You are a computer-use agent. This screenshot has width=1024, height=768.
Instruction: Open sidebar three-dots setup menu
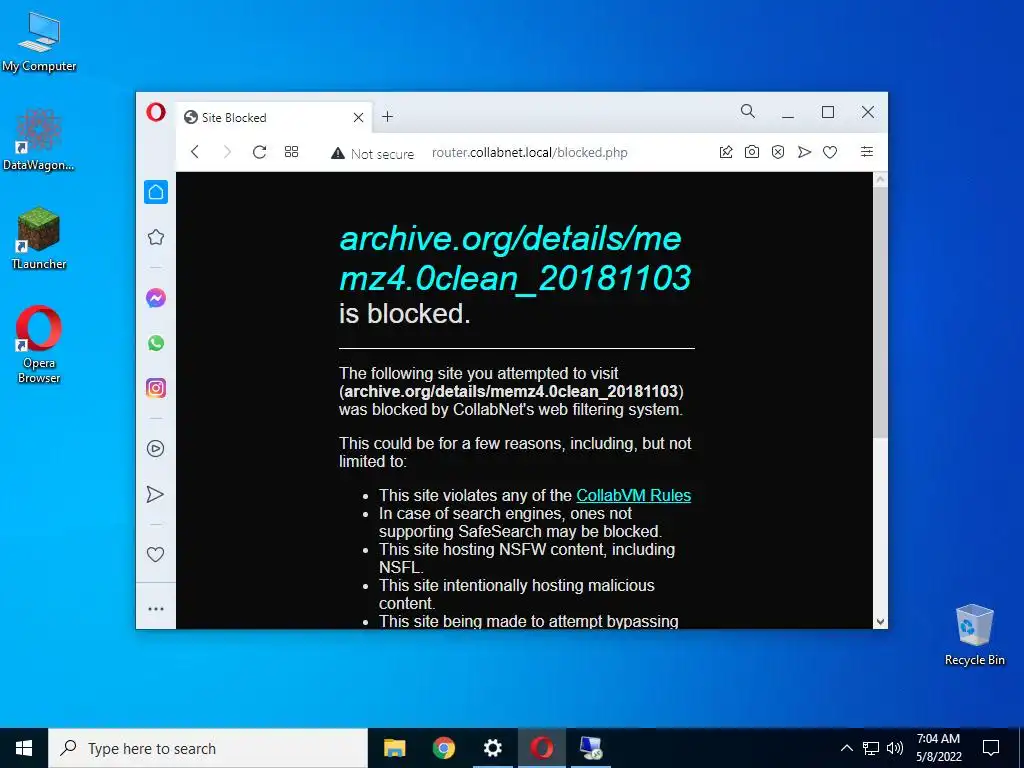click(x=155, y=609)
